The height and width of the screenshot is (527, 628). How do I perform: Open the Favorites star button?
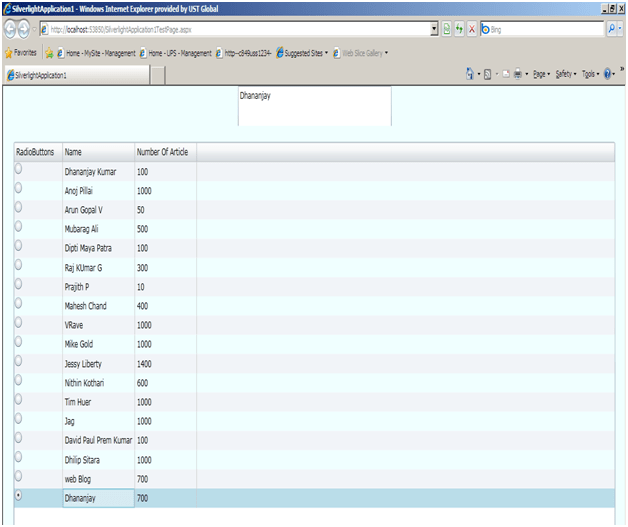coord(20,52)
